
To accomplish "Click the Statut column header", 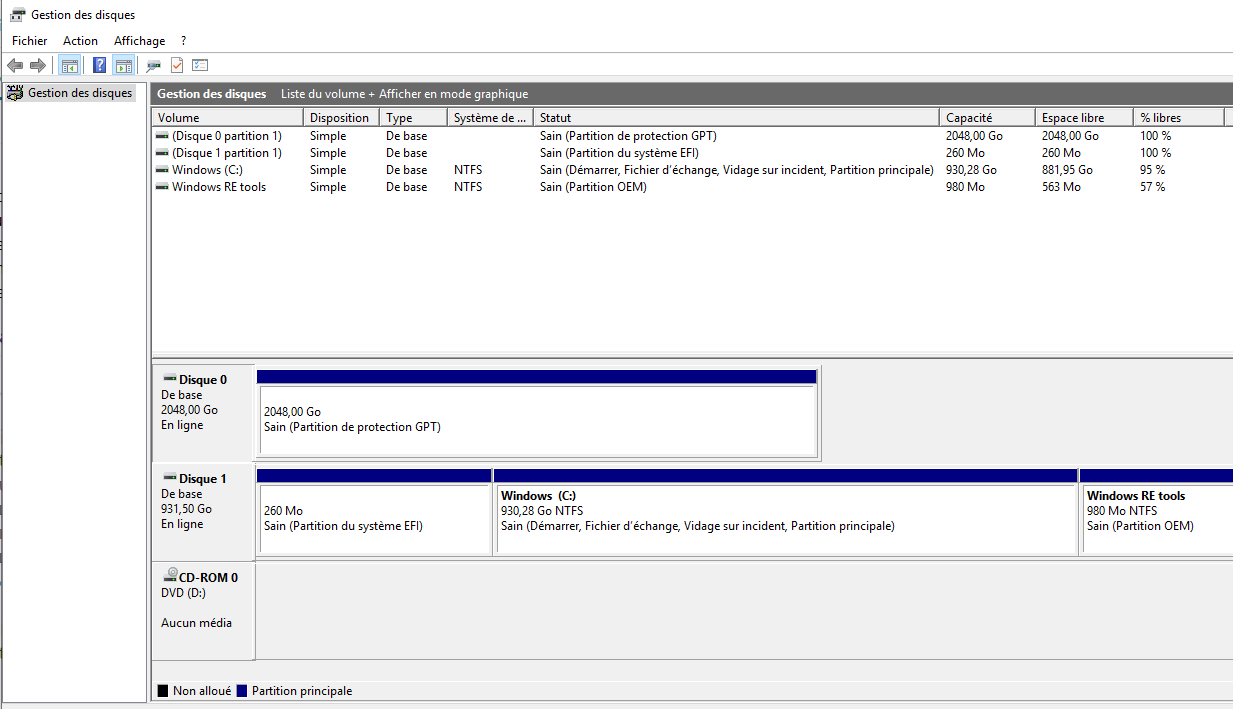I will (555, 118).
